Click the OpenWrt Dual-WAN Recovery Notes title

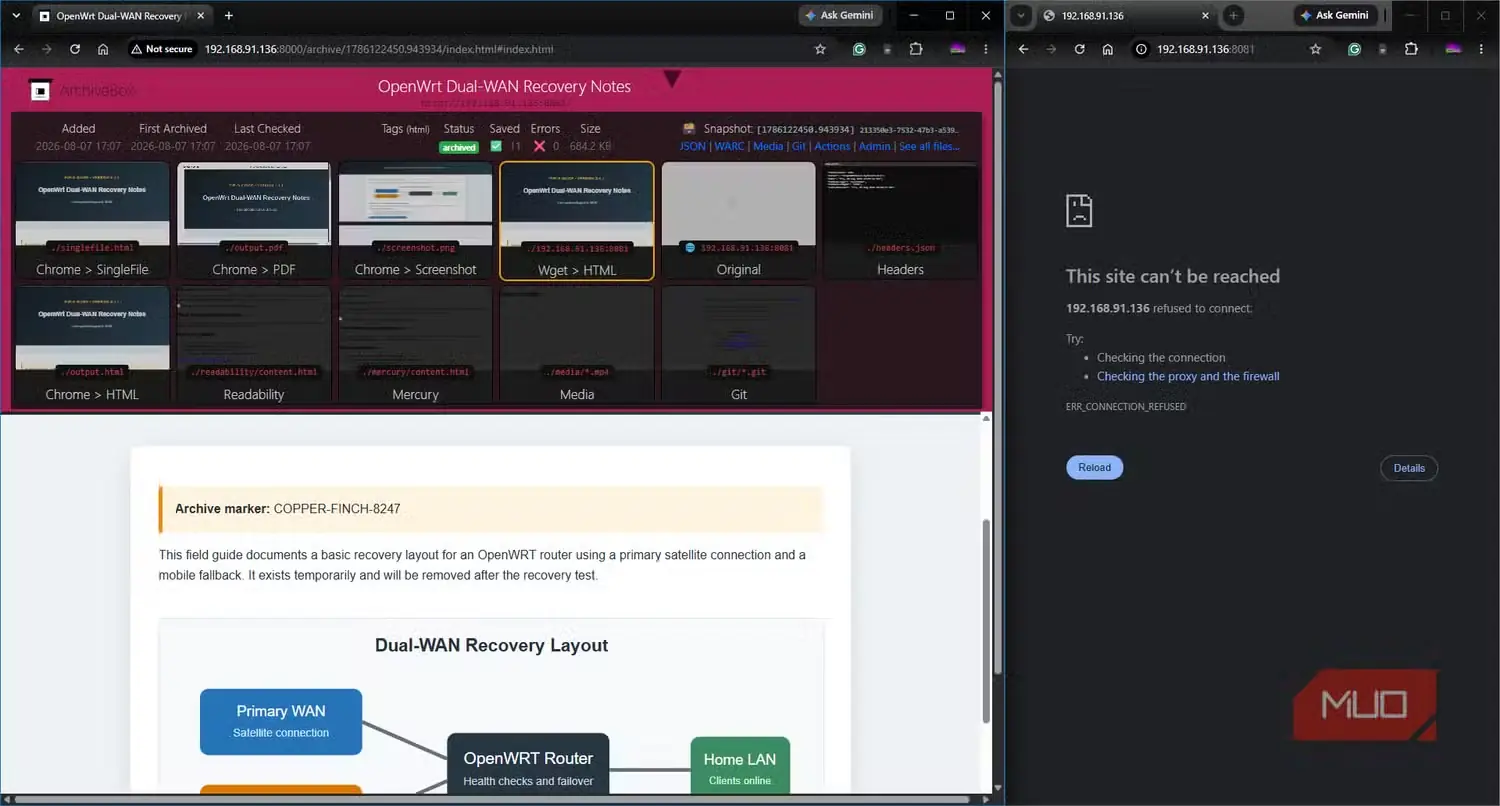pyautogui.click(x=504, y=86)
